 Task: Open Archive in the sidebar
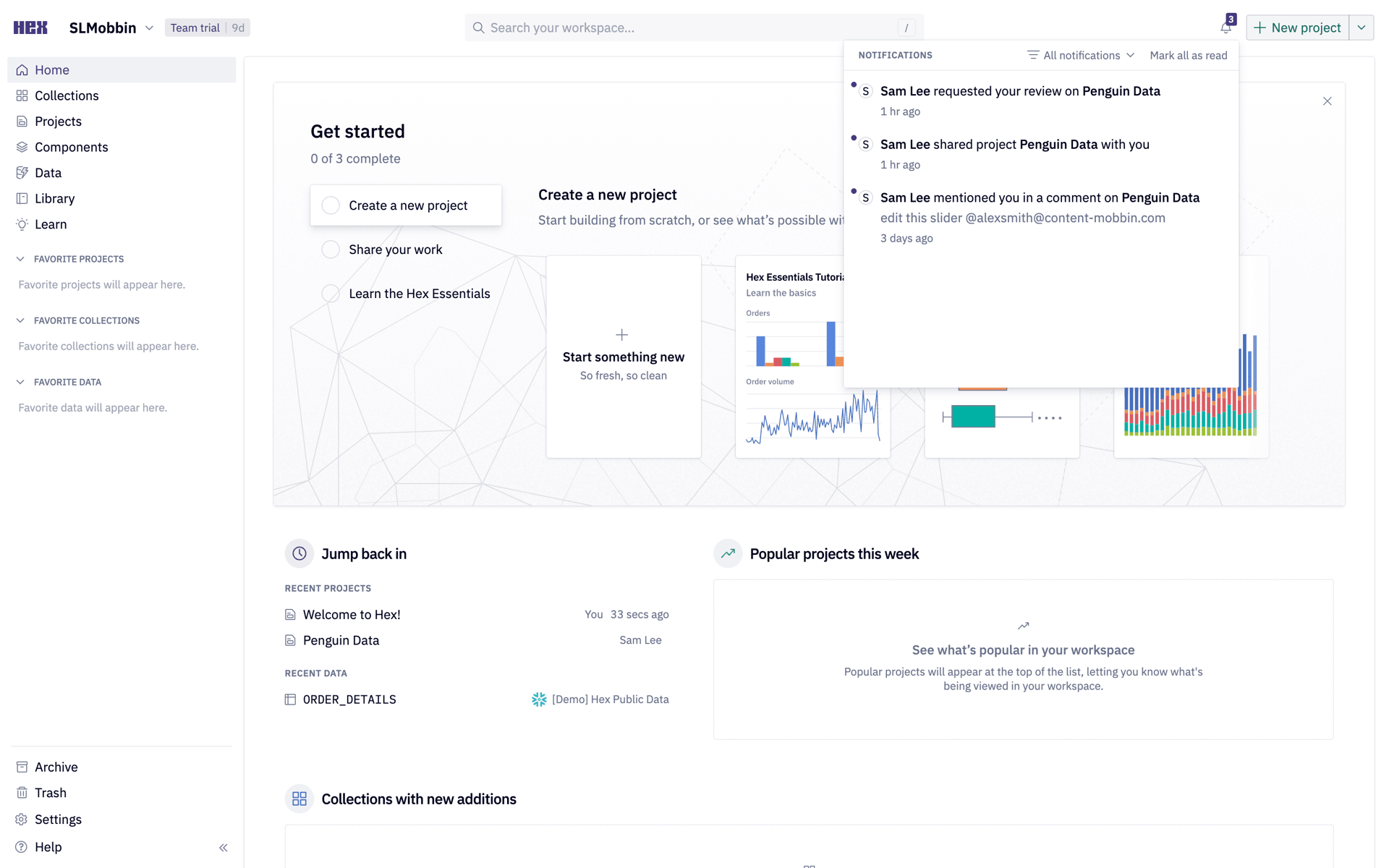click(x=122, y=767)
